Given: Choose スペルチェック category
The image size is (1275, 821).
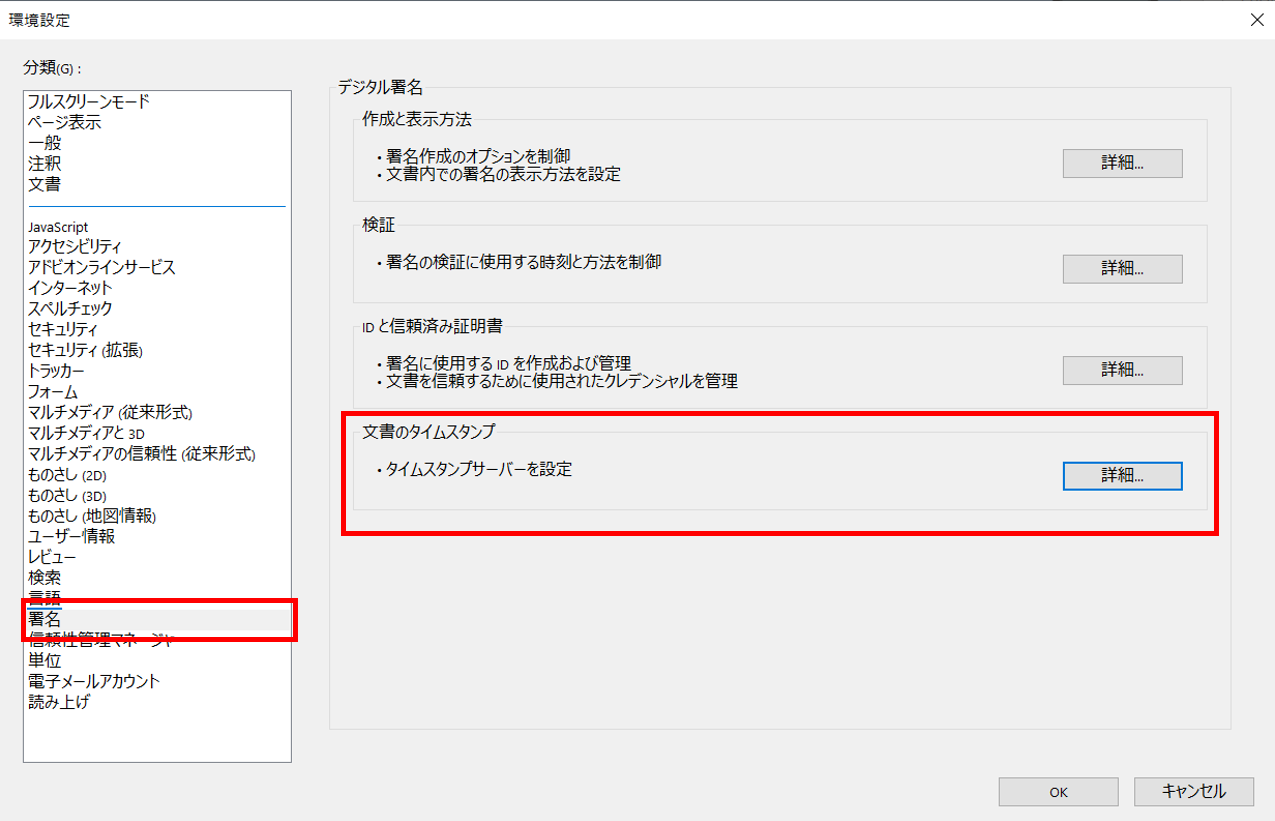Looking at the screenshot, I should click(70, 309).
